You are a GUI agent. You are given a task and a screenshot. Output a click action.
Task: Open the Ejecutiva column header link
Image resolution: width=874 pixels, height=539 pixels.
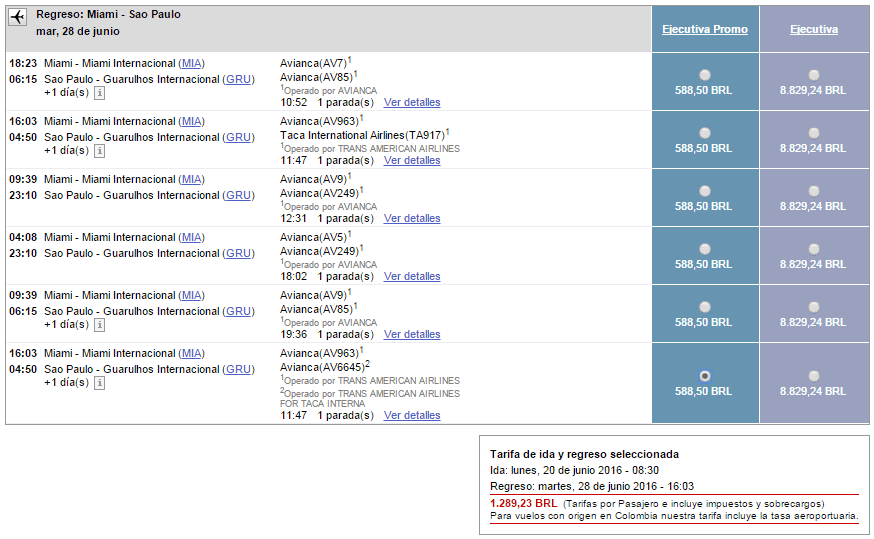[814, 30]
